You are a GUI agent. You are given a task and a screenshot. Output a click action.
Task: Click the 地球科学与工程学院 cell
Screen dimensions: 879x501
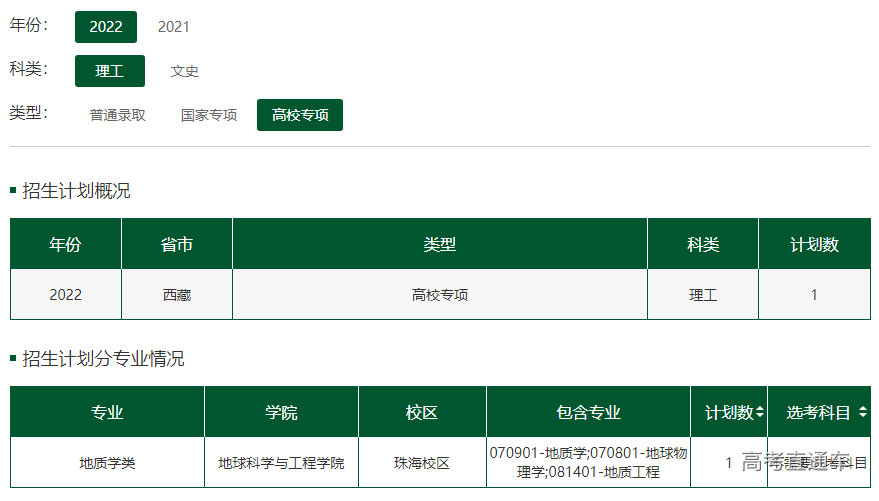pos(281,463)
